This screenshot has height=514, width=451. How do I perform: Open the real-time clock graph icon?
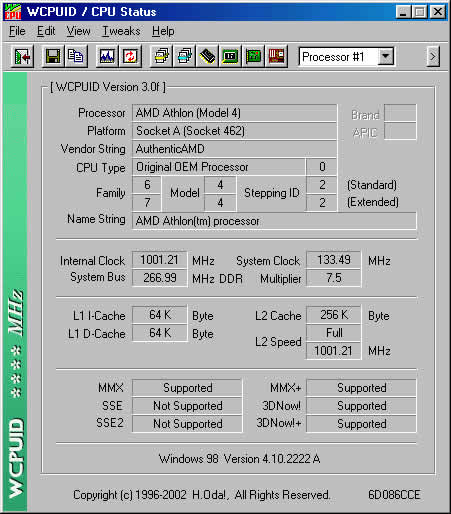tap(107, 57)
